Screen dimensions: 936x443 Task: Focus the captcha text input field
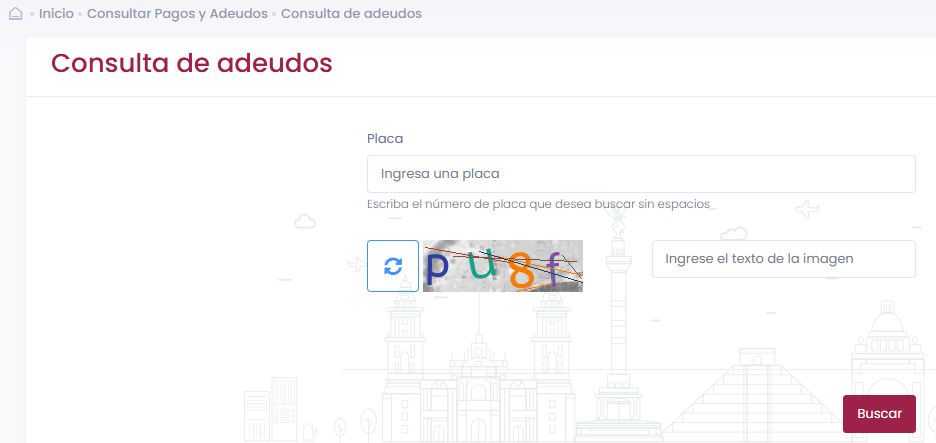783,259
